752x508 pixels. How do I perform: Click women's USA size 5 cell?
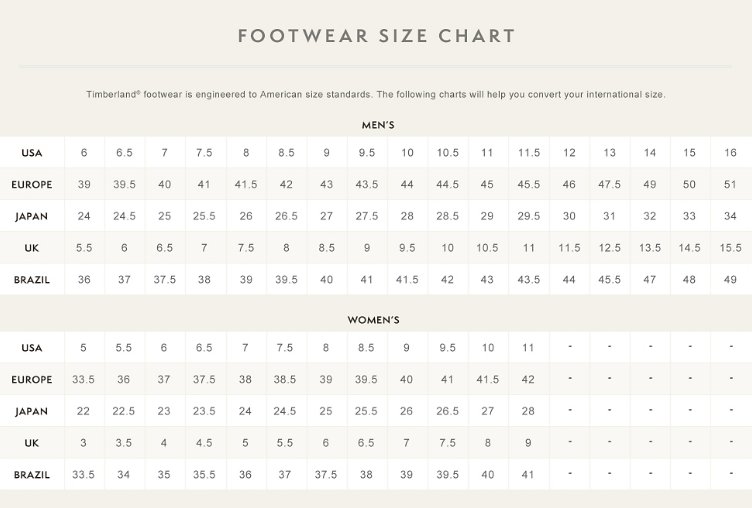84,348
